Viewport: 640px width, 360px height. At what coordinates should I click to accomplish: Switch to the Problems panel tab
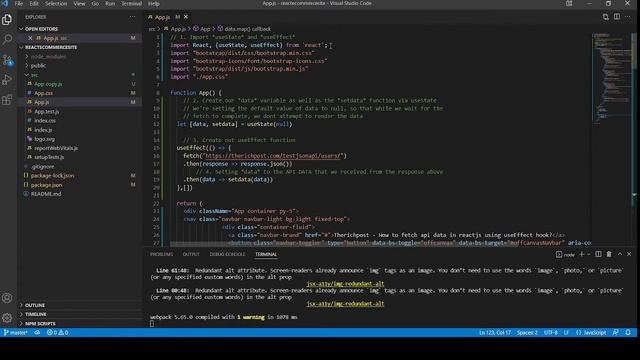click(161, 254)
